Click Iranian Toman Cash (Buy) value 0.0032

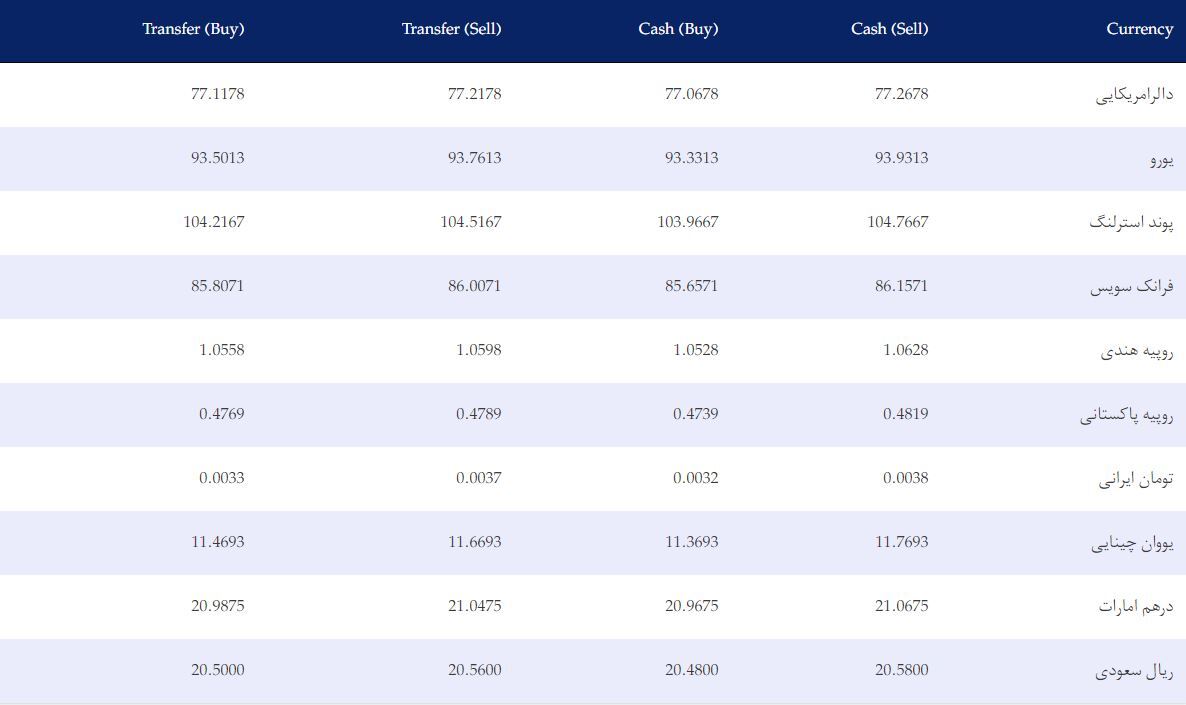pyautogui.click(x=696, y=477)
